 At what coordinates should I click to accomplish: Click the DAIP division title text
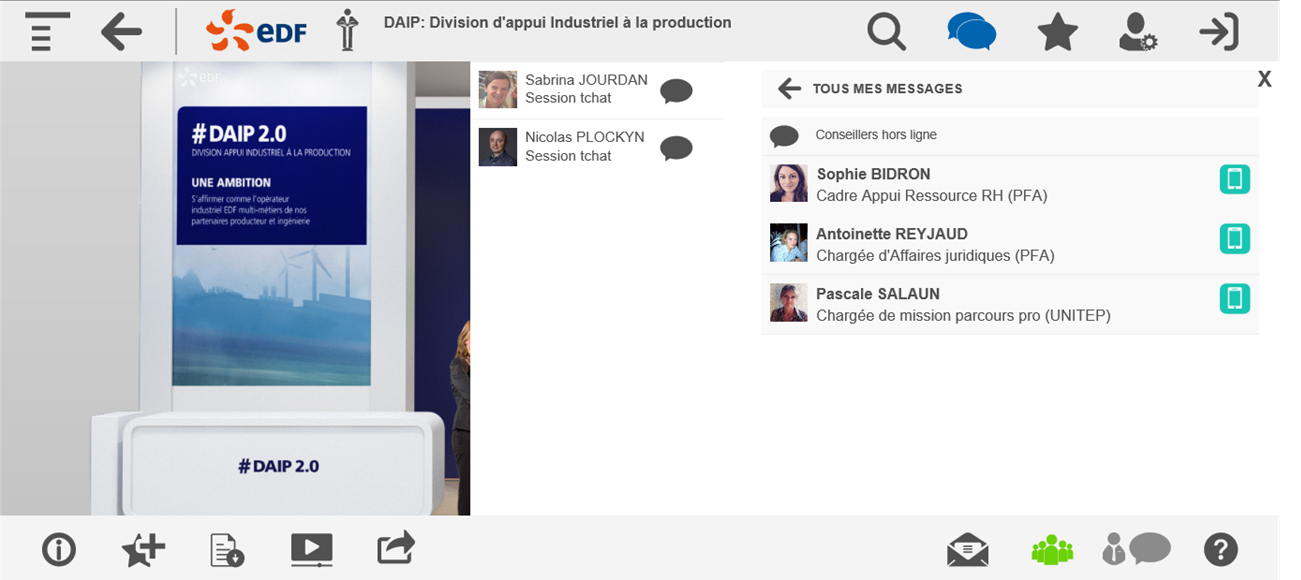(558, 22)
